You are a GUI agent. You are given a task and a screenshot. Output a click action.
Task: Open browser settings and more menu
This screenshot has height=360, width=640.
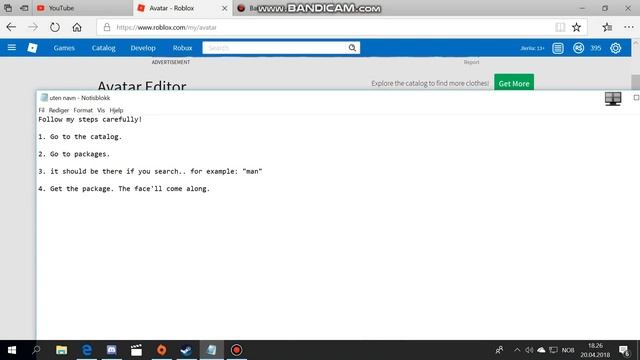click(x=629, y=27)
